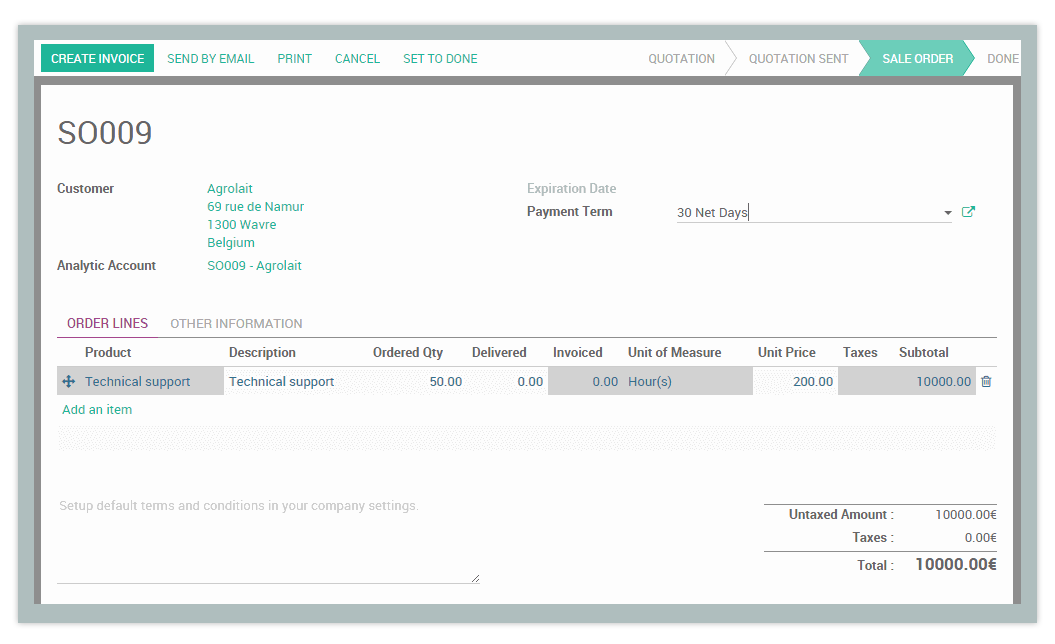The width and height of the screenshot is (1055, 644).
Task: Select the Quotation stage in the status bar
Action: coord(681,58)
